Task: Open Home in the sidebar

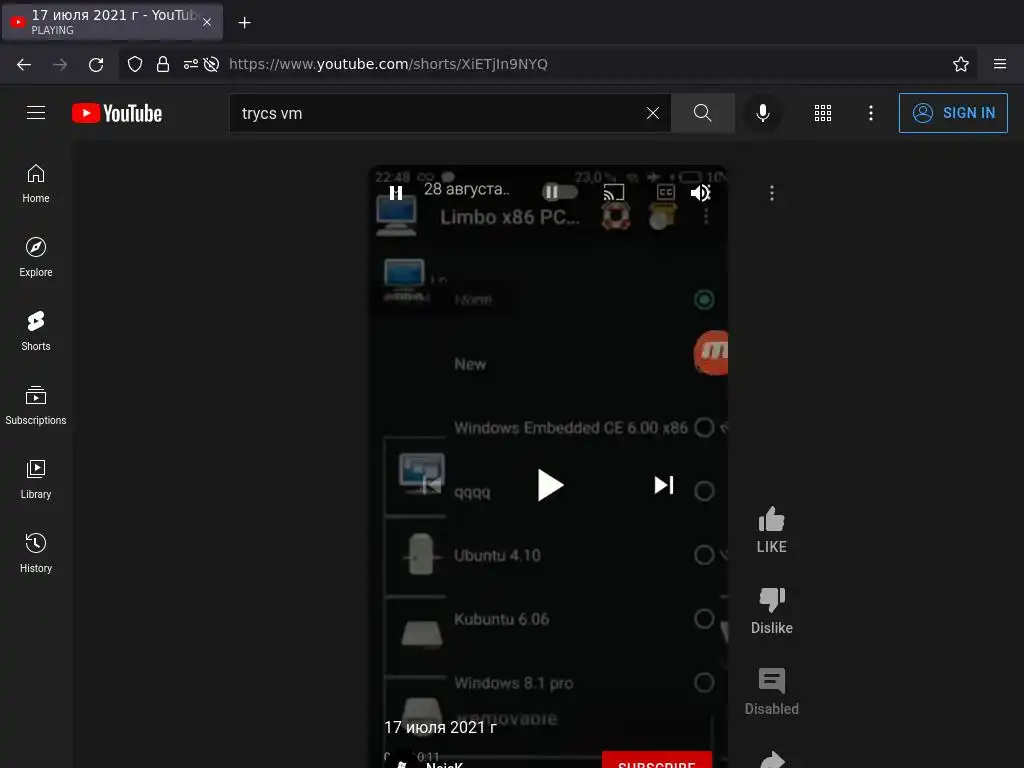Action: tap(36, 184)
